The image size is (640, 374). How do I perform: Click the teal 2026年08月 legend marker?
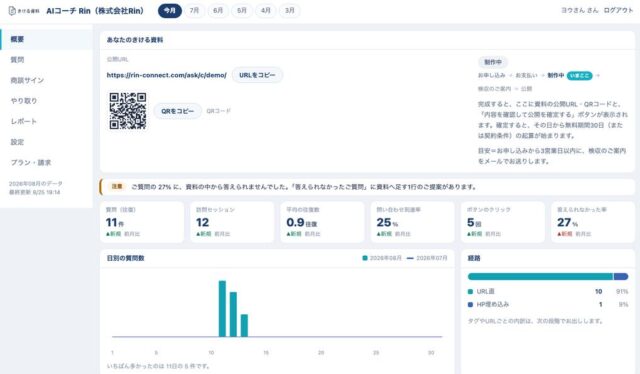[365, 258]
